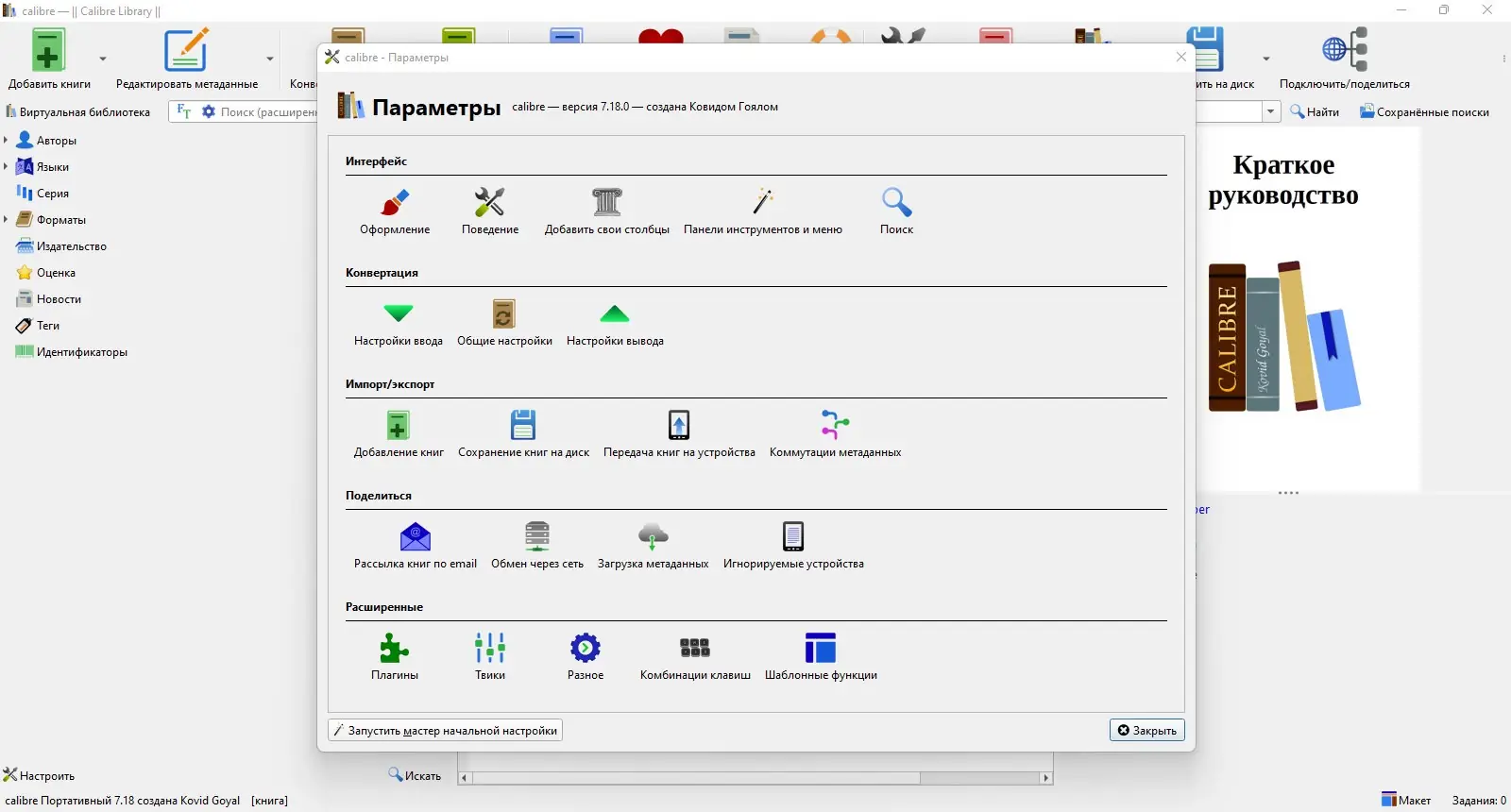Image resolution: width=1511 pixels, height=812 pixels.
Task: Click Добавить книги toolbar icon
Action: [49, 59]
